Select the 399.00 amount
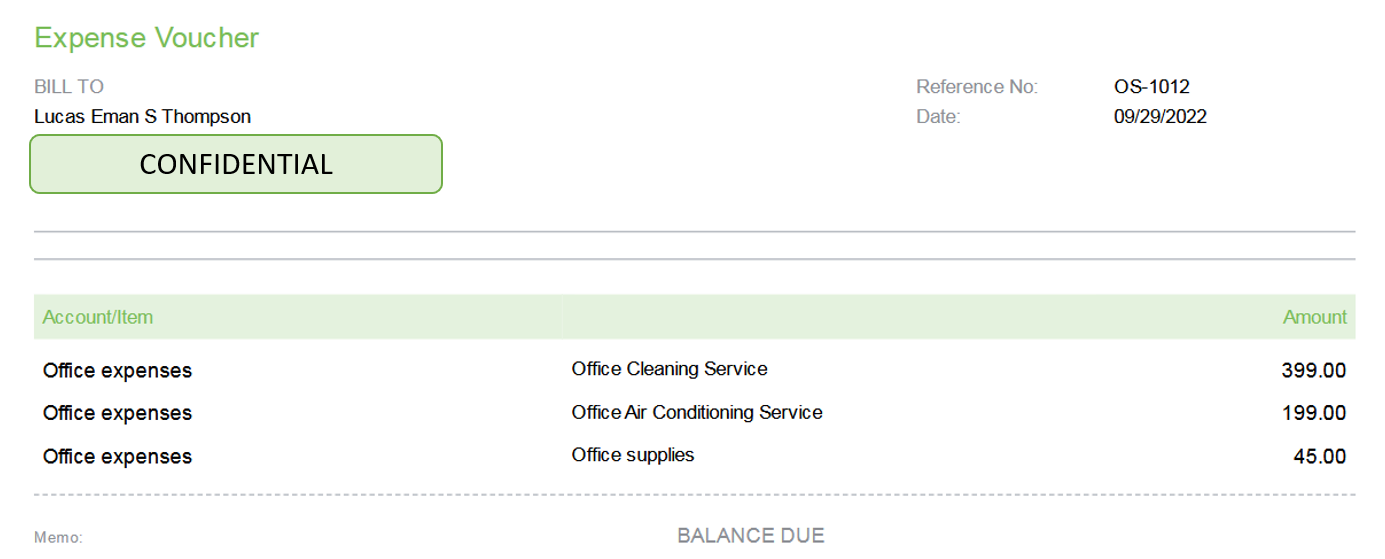1385x559 pixels. coord(1314,371)
